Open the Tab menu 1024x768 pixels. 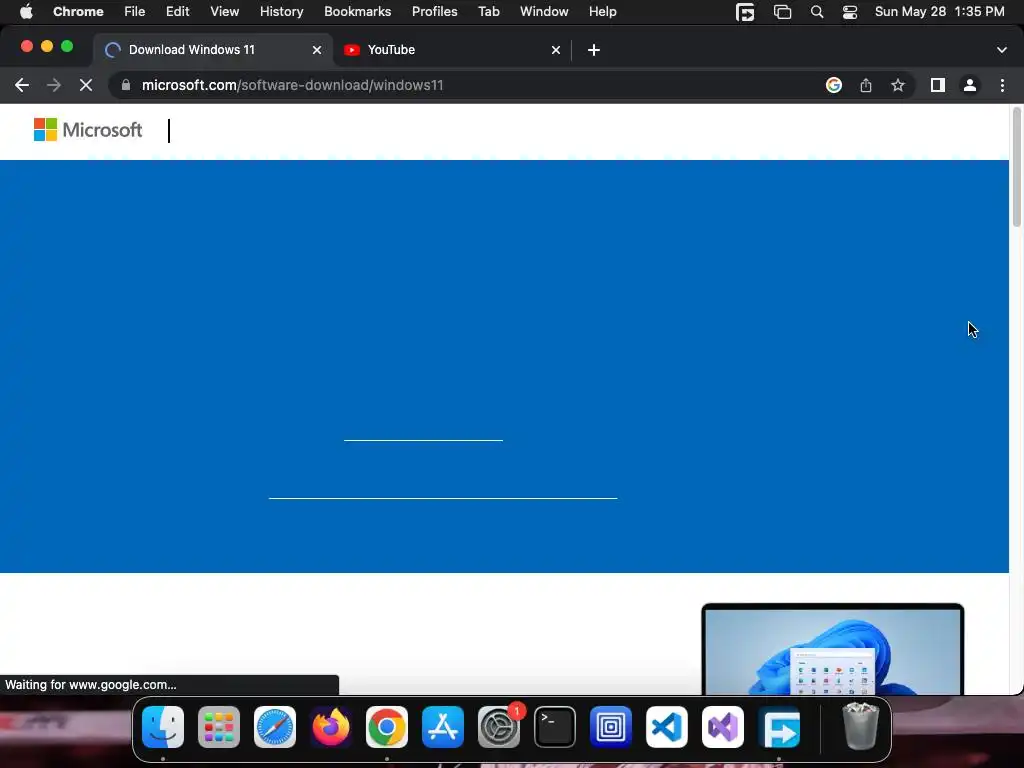488,11
